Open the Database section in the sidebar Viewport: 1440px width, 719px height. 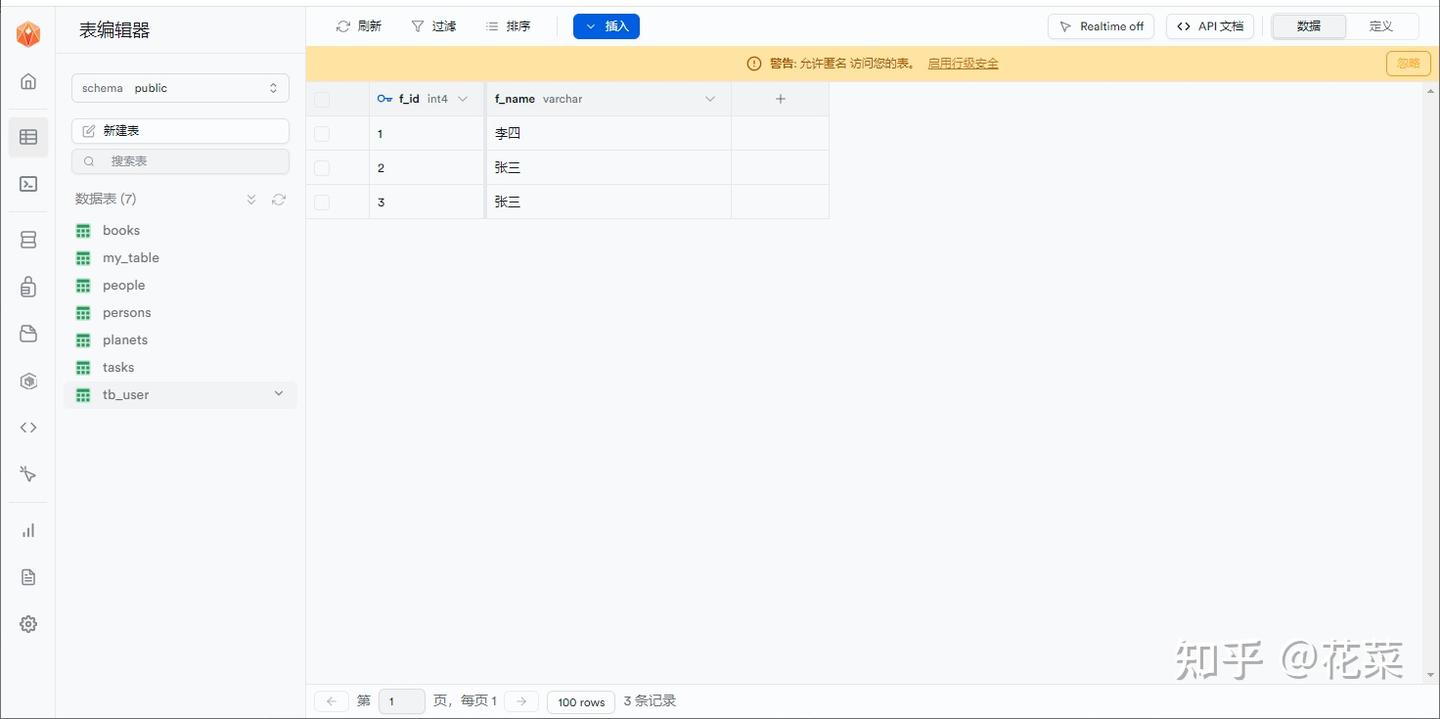pyautogui.click(x=27, y=239)
